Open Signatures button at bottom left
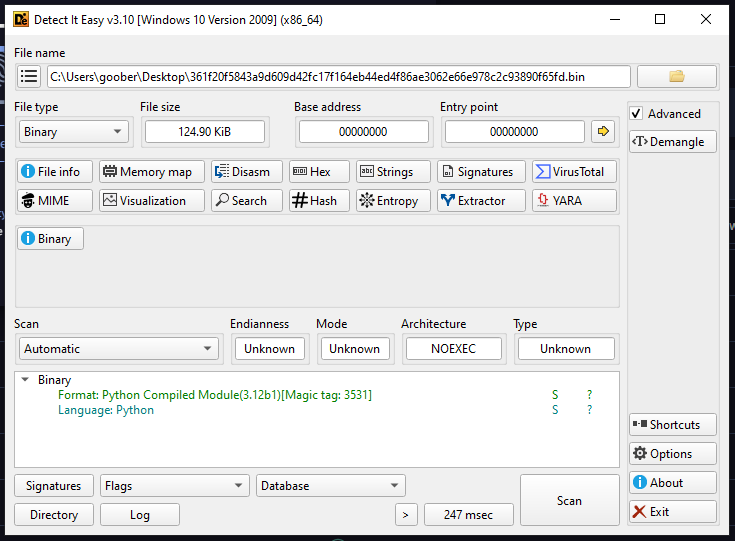The height and width of the screenshot is (541, 735). coord(54,486)
